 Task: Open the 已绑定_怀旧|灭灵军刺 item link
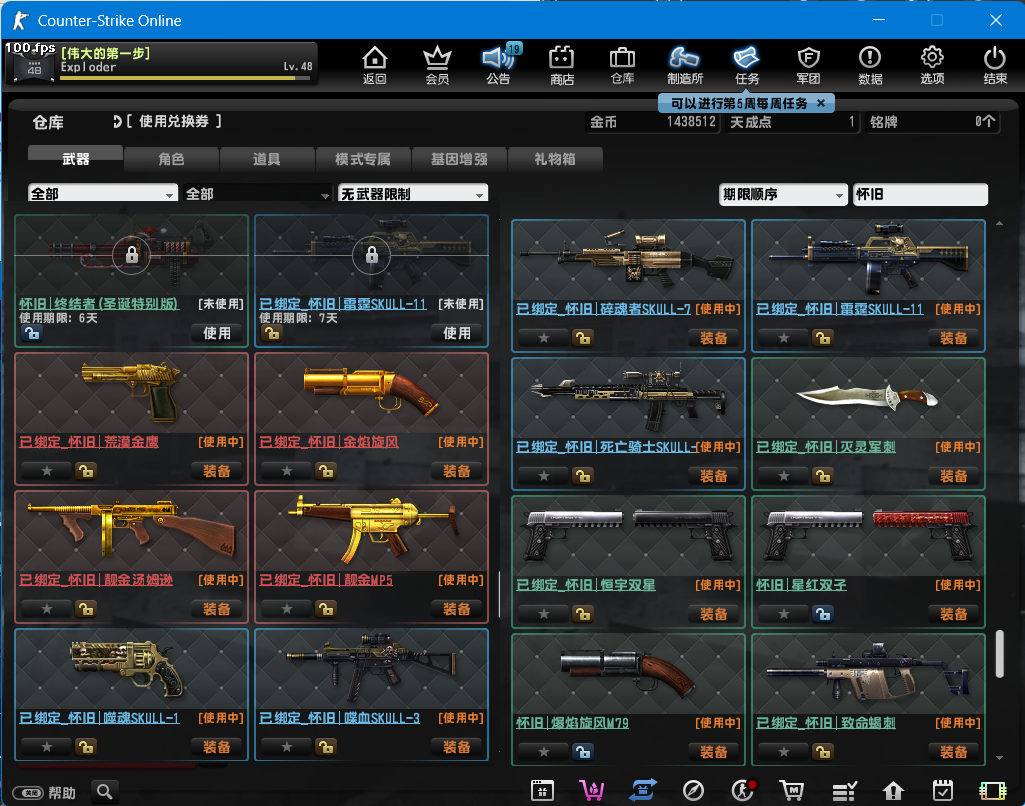pos(826,447)
